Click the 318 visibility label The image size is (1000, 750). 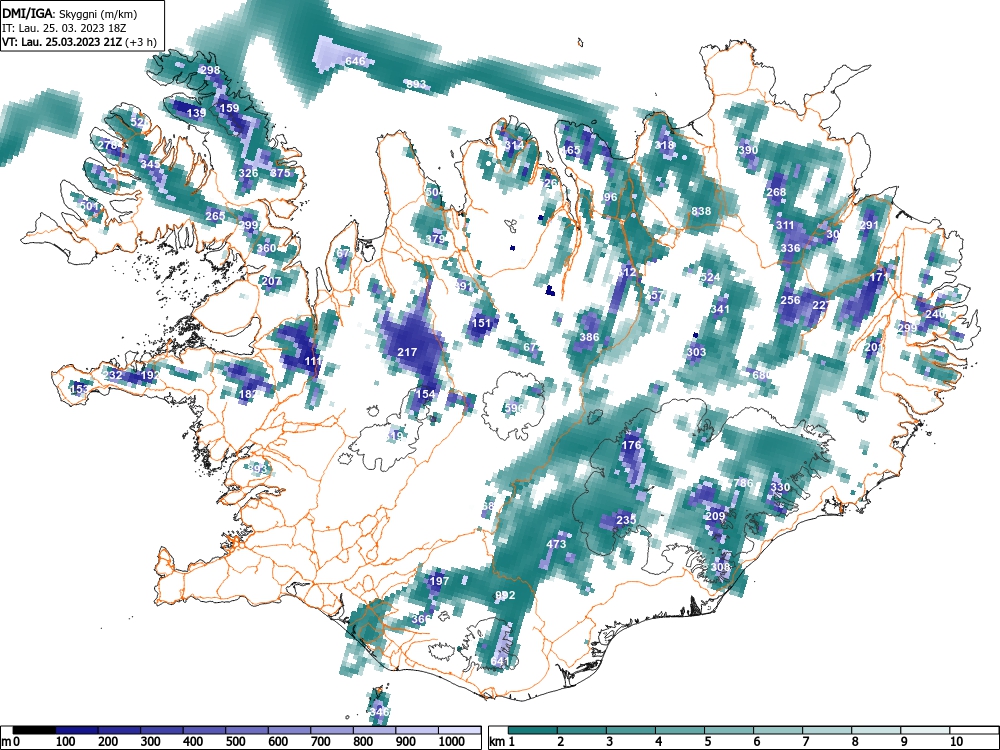click(x=664, y=145)
